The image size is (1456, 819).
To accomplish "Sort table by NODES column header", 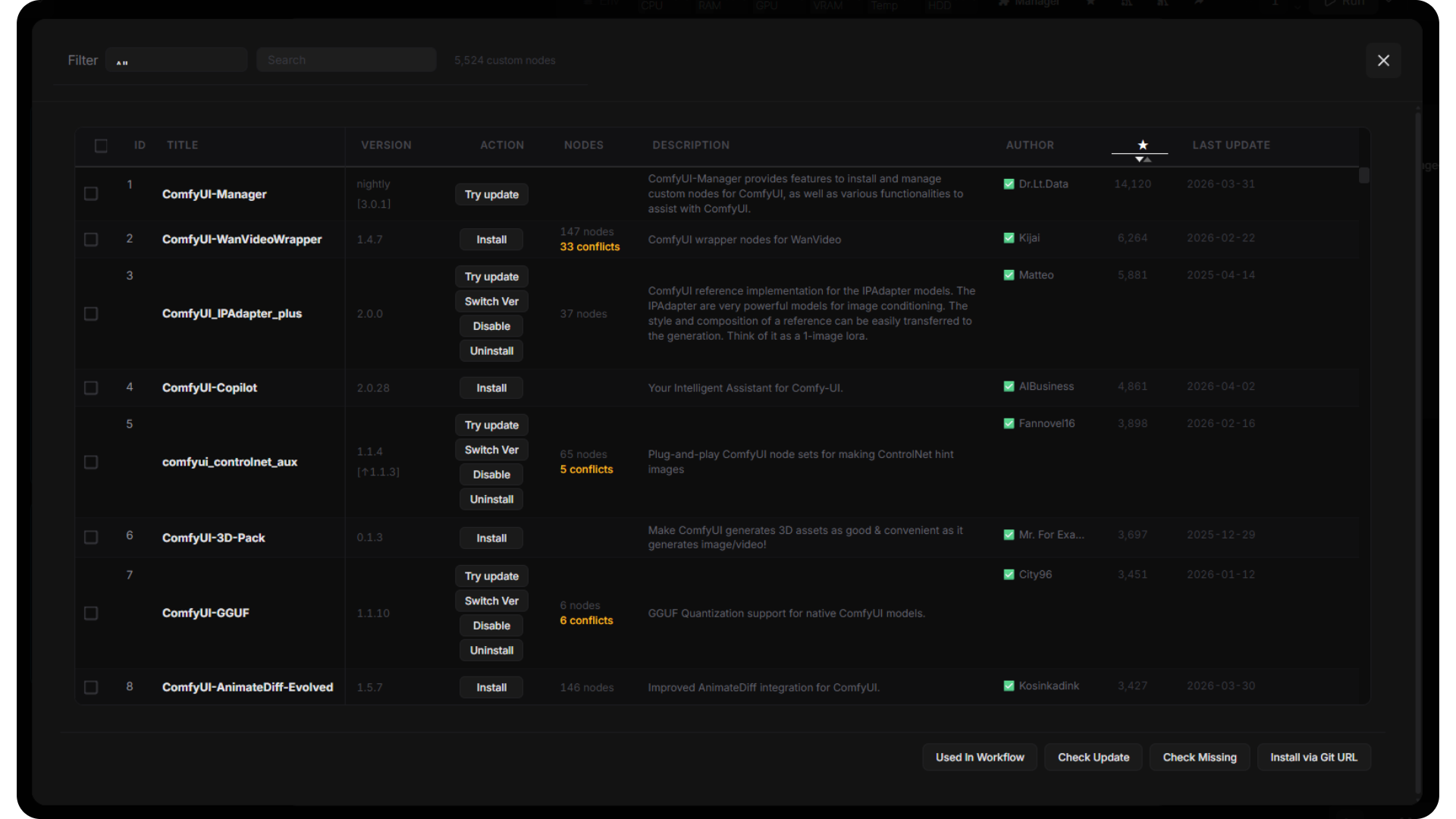I will (x=583, y=145).
